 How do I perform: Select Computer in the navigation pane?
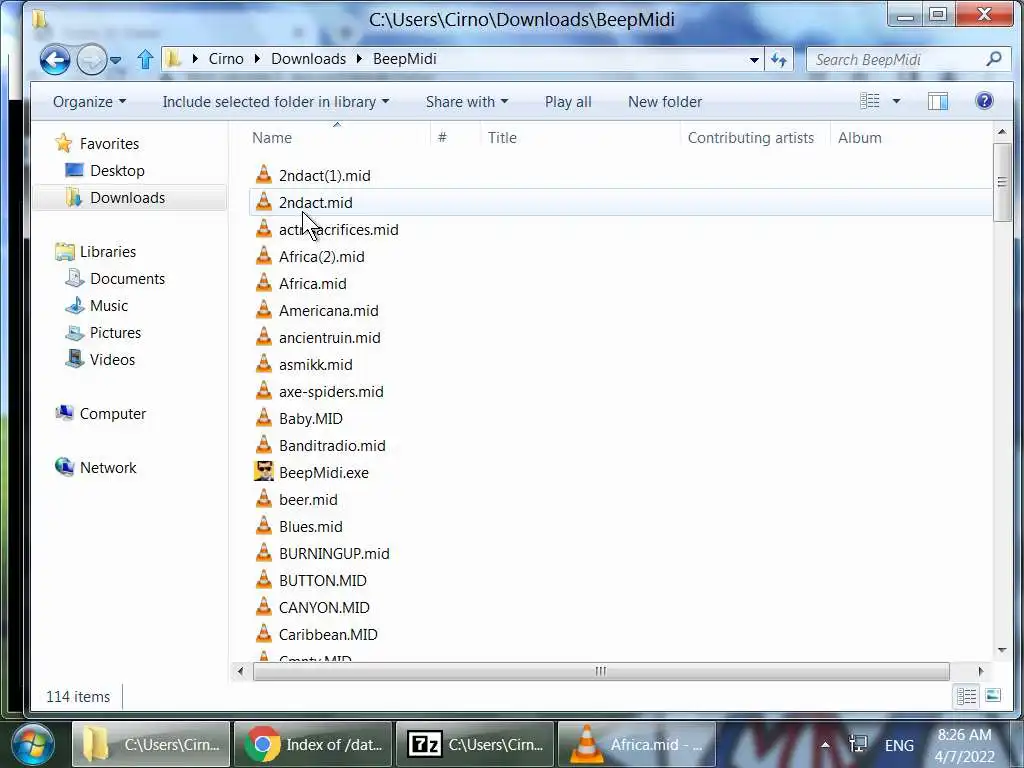point(112,414)
